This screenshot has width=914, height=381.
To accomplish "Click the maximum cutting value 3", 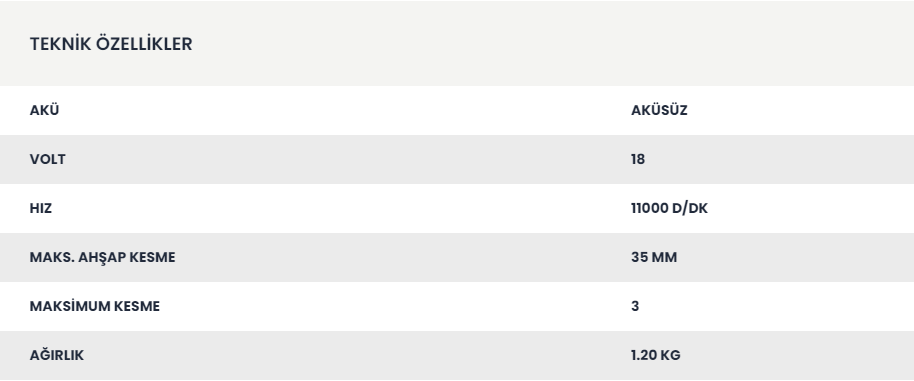I will (x=635, y=306).
